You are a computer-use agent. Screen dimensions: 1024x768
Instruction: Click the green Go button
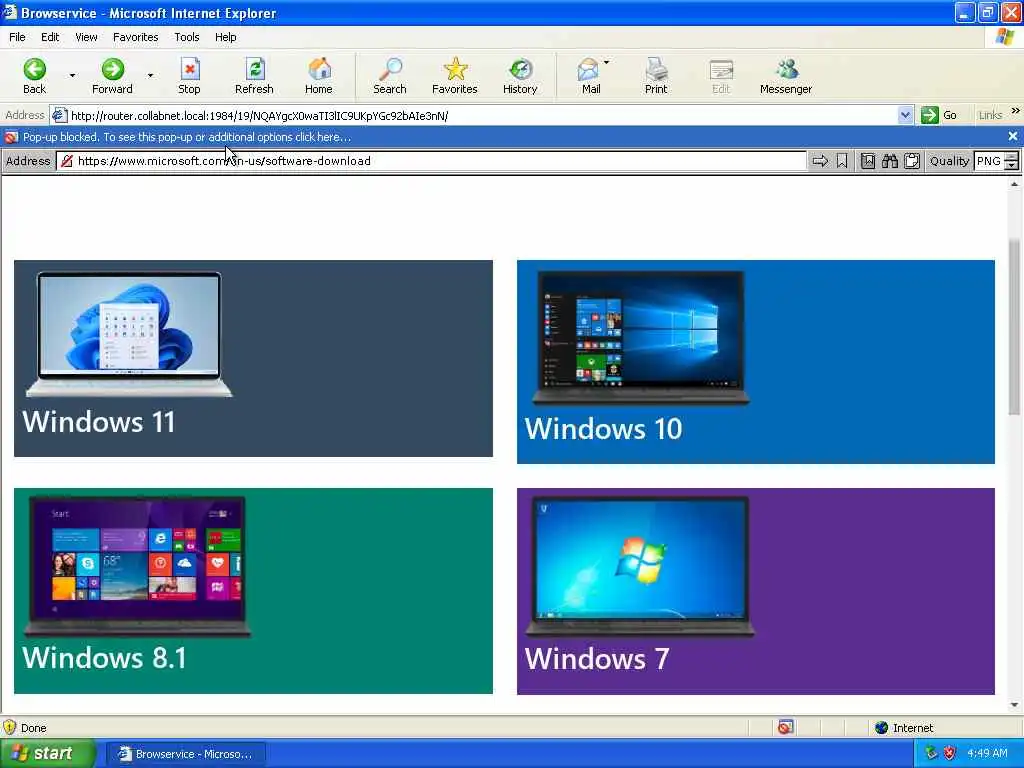(x=939, y=116)
